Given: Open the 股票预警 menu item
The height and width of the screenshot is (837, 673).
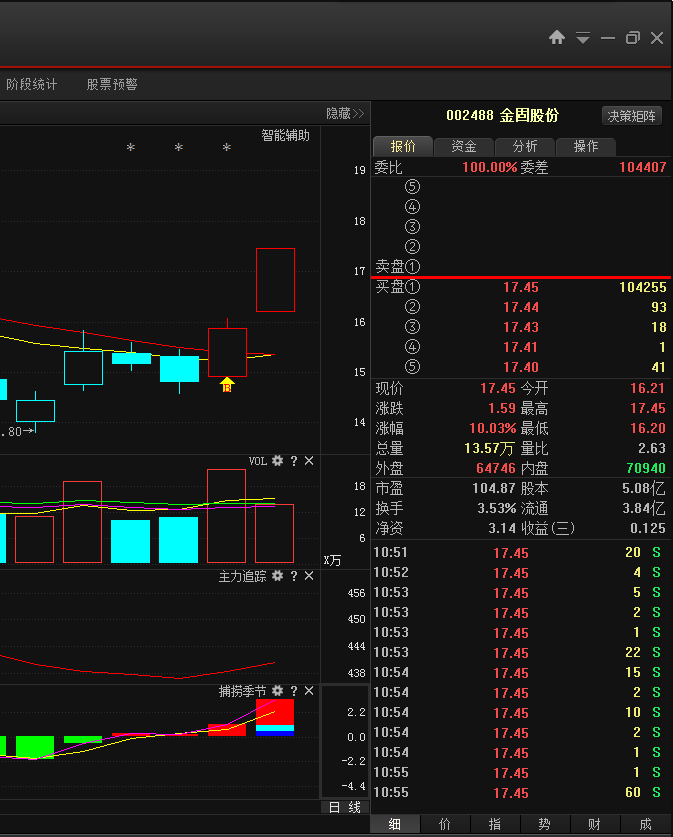Looking at the screenshot, I should (x=112, y=84).
